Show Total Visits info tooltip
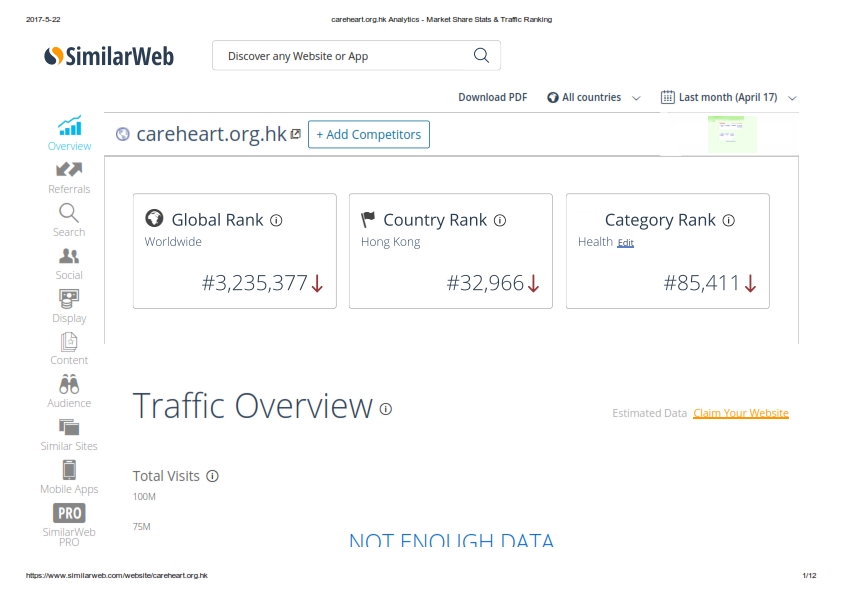Image resolution: width=842 pixels, height=595 pixels. point(213,476)
